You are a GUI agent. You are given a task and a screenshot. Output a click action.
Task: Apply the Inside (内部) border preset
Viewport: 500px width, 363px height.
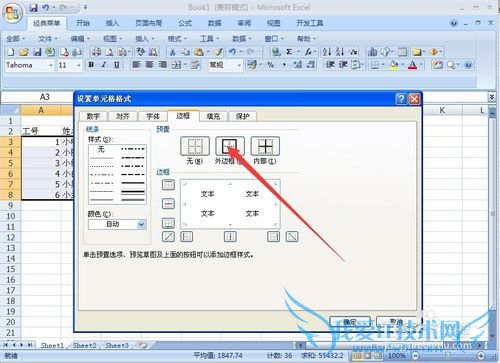tap(265, 146)
